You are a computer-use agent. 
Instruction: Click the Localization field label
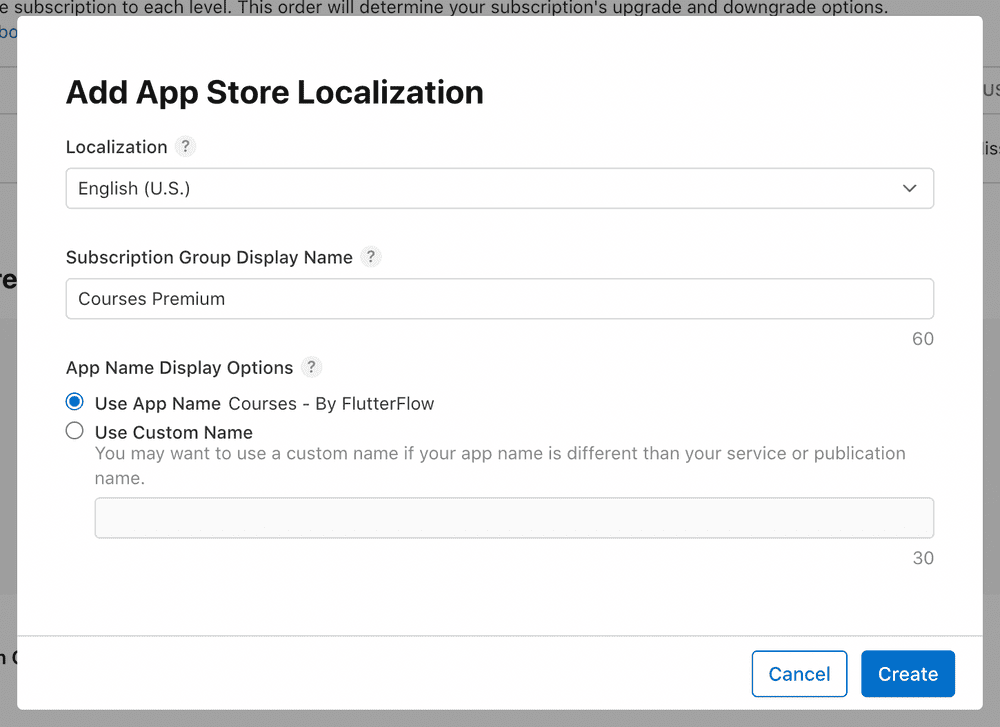point(116,147)
